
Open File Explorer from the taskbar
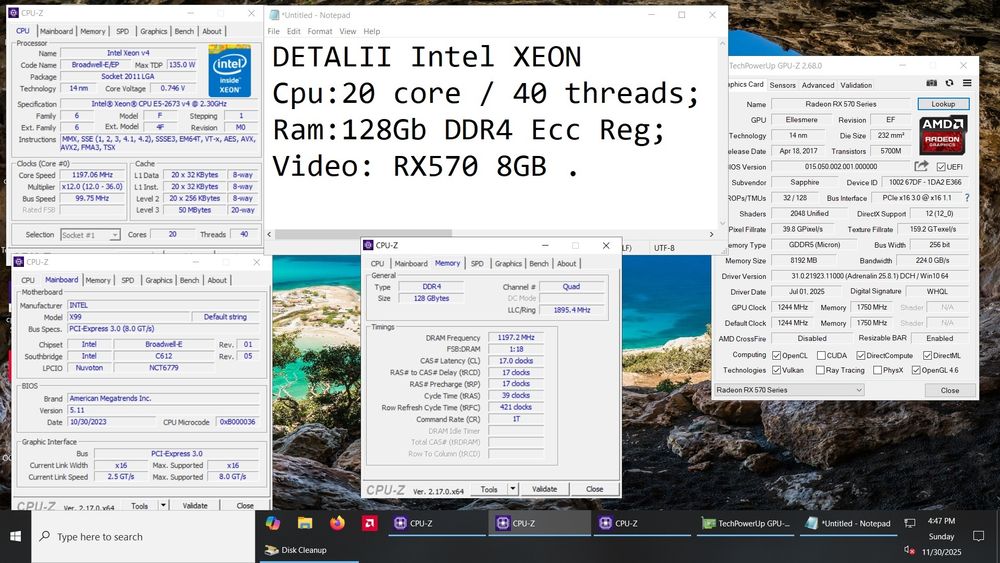point(305,523)
